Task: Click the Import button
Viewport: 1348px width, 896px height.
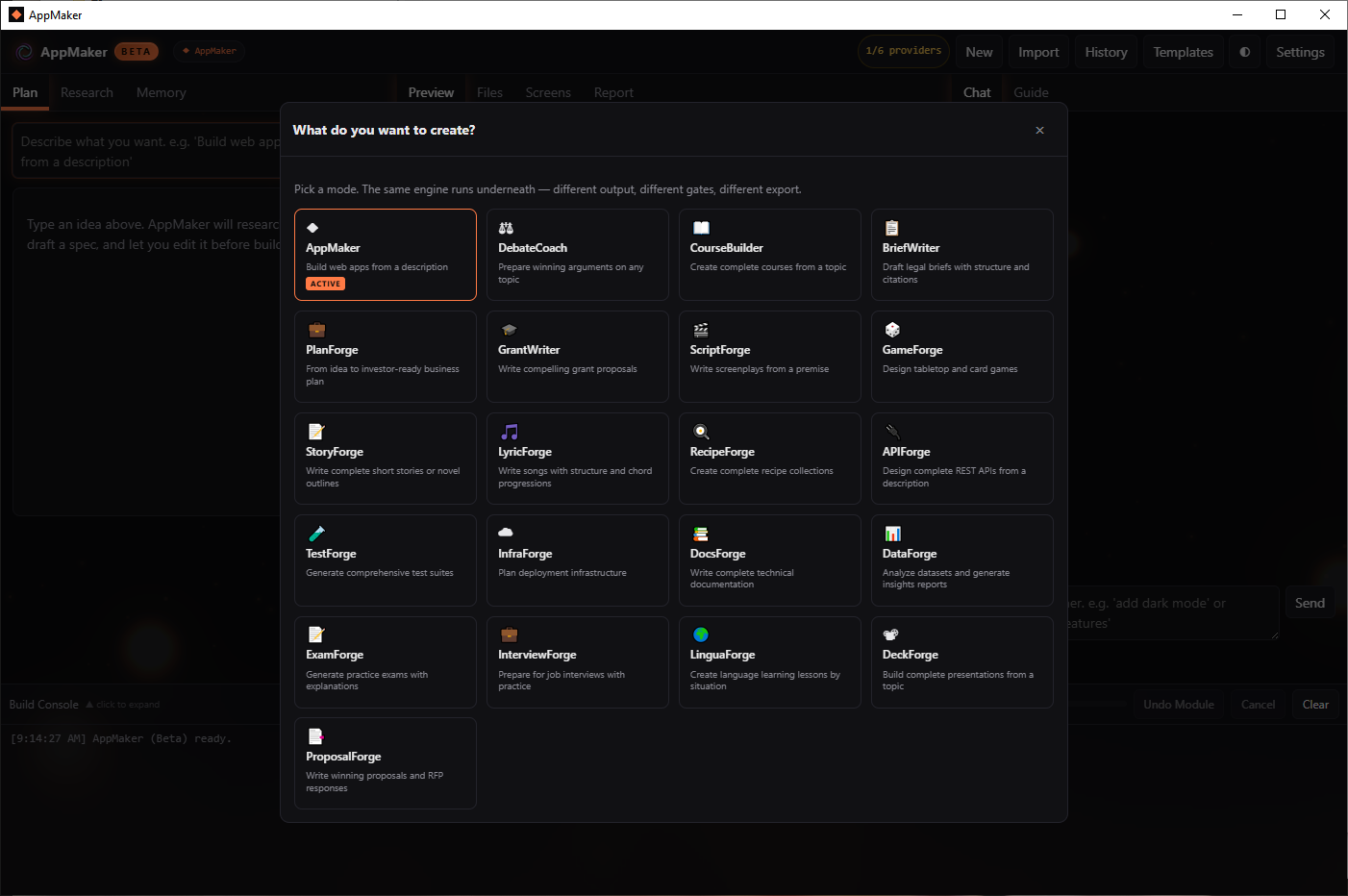Action: click(1038, 52)
